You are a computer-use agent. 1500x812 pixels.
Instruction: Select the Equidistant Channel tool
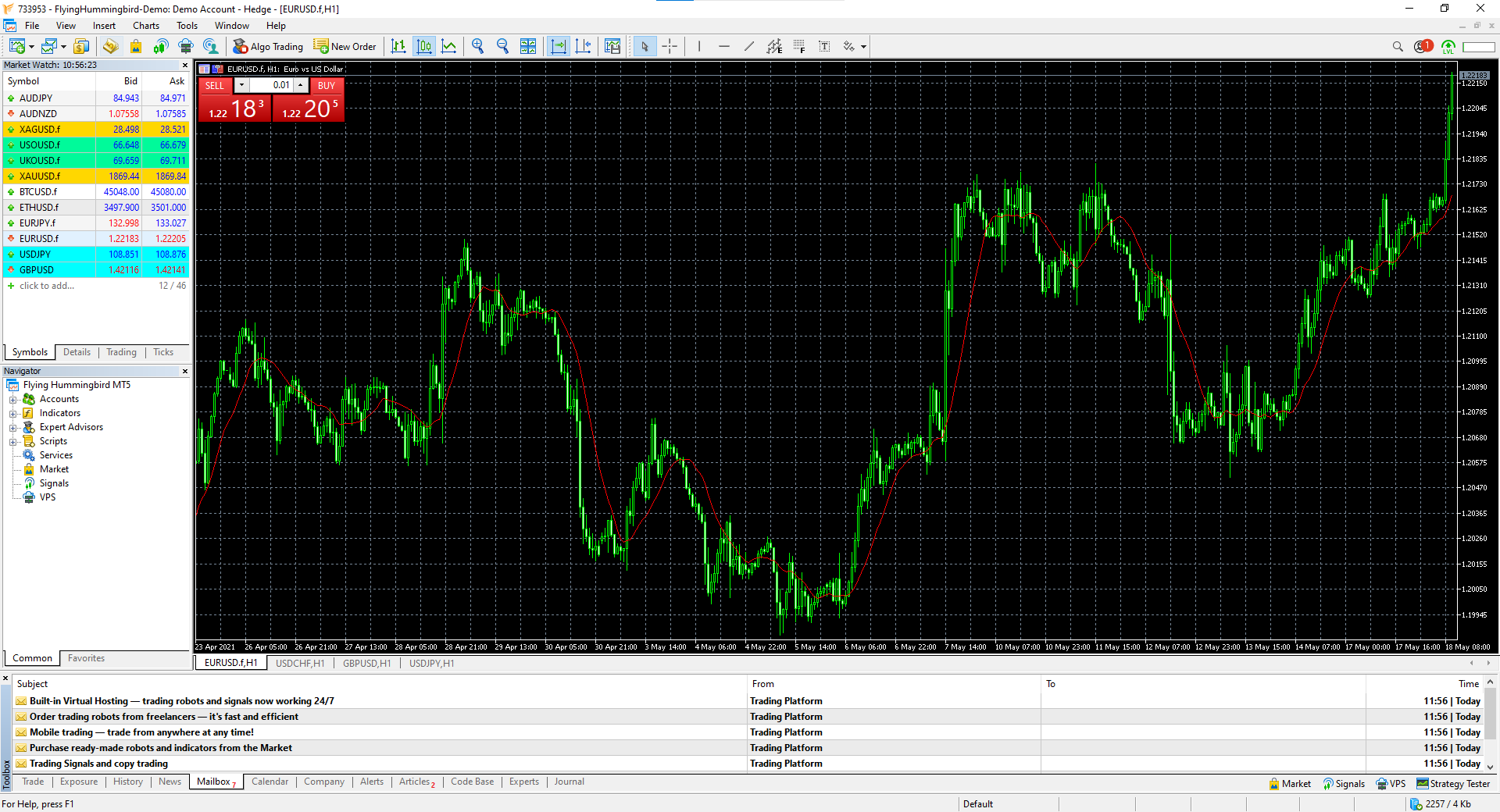tap(774, 47)
